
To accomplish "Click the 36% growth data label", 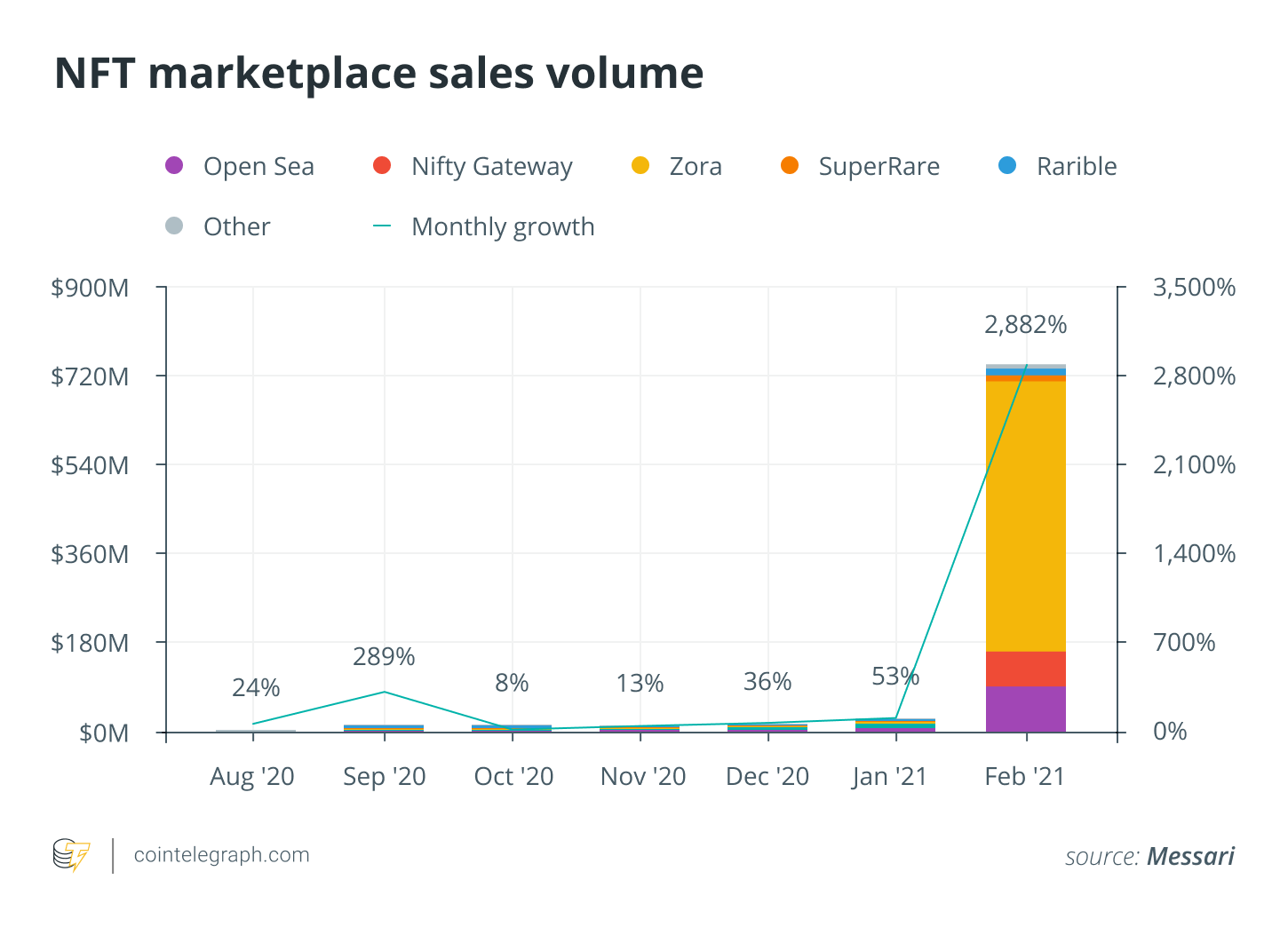I will (x=767, y=682).
